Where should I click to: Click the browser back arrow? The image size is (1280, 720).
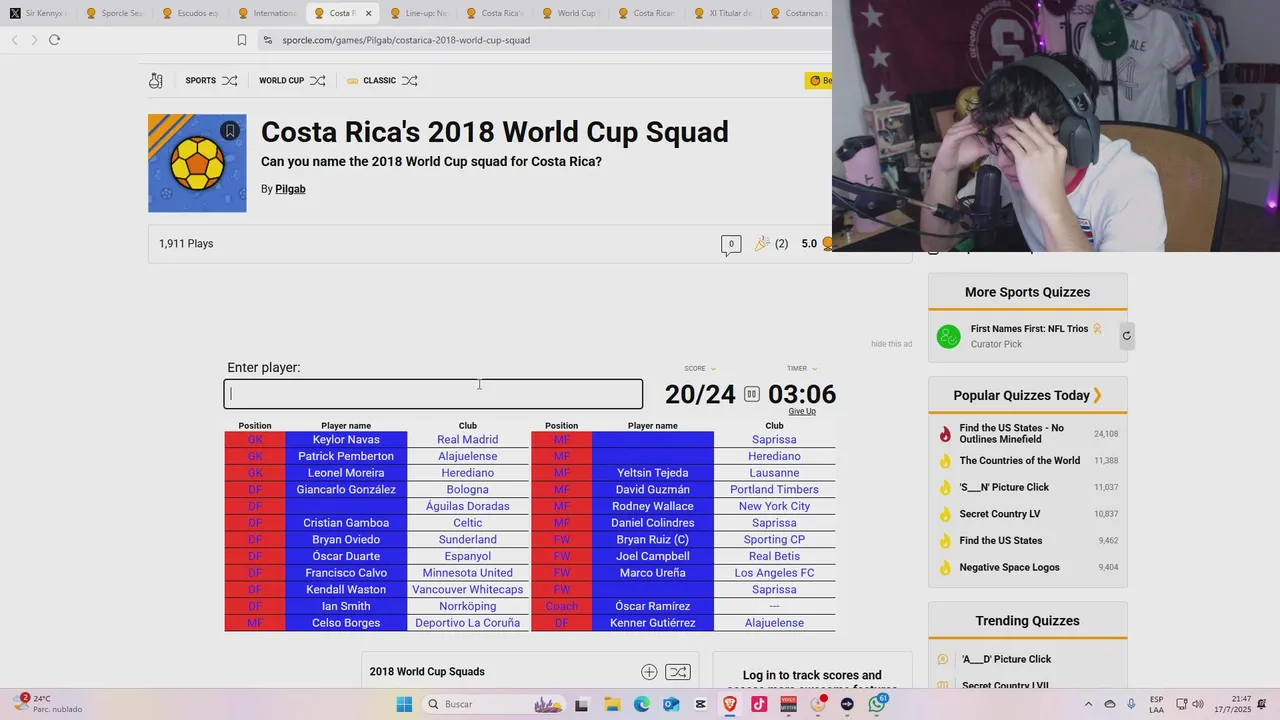click(15, 40)
